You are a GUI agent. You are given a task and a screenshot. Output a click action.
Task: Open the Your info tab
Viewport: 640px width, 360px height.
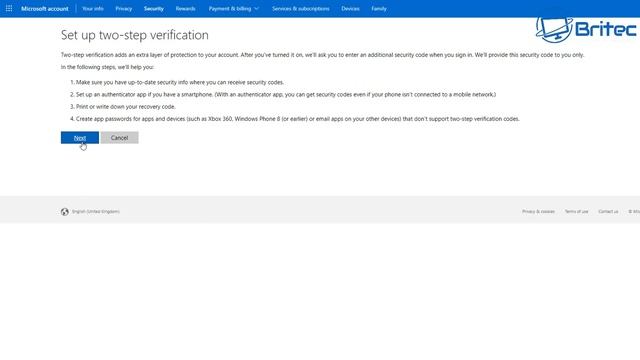[x=93, y=9]
